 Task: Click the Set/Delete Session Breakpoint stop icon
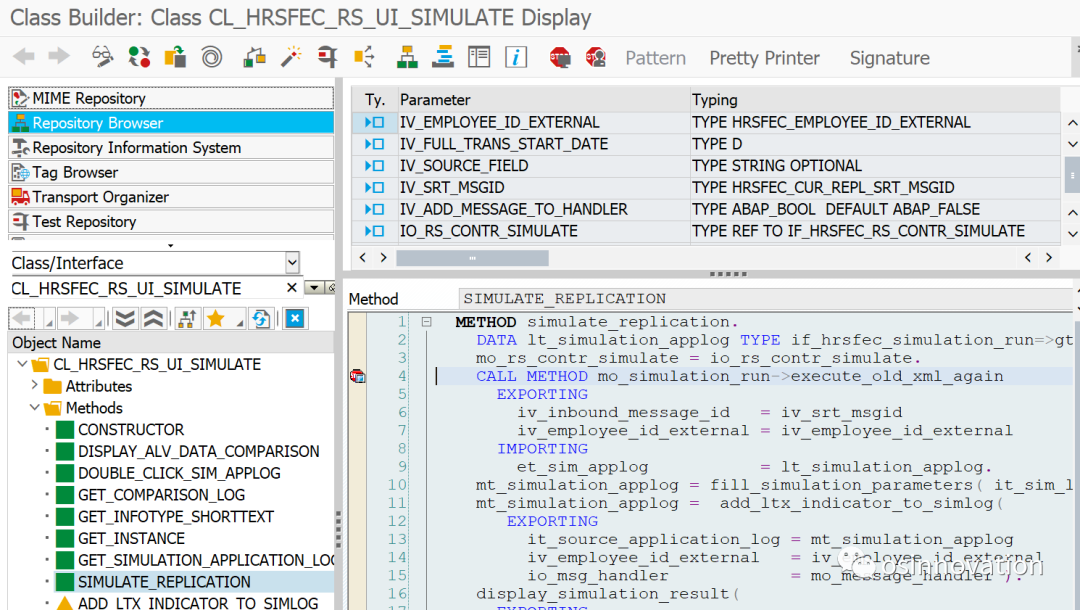pyautogui.click(x=560, y=56)
